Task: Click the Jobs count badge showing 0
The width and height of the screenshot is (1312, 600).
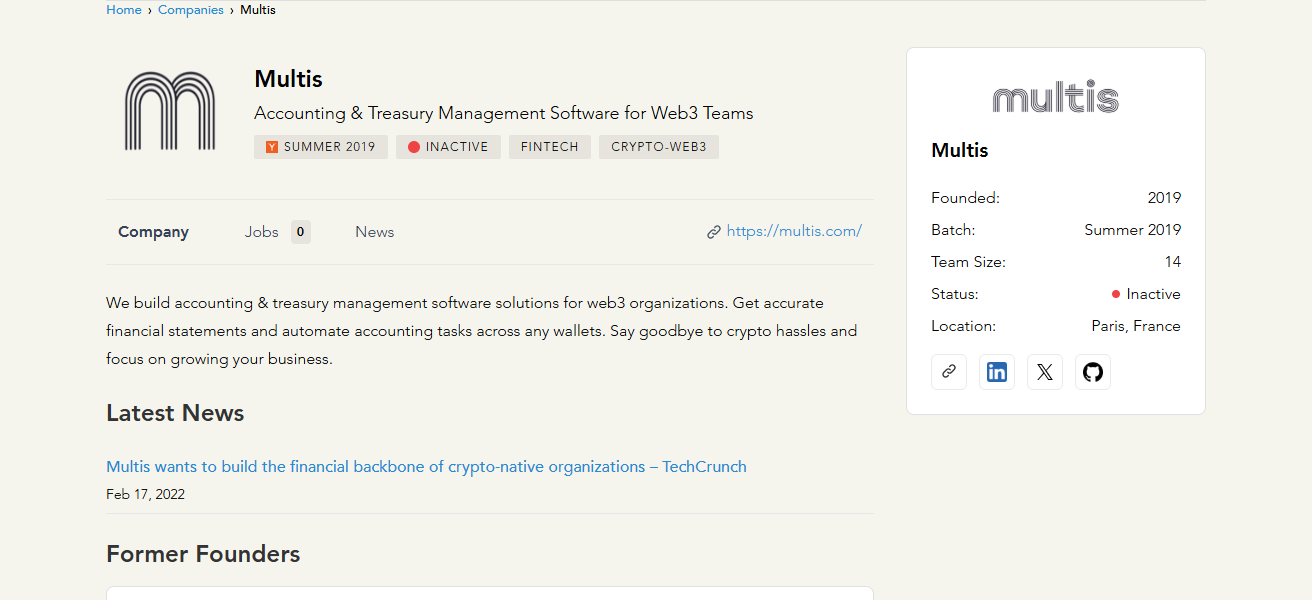Action: click(x=301, y=232)
